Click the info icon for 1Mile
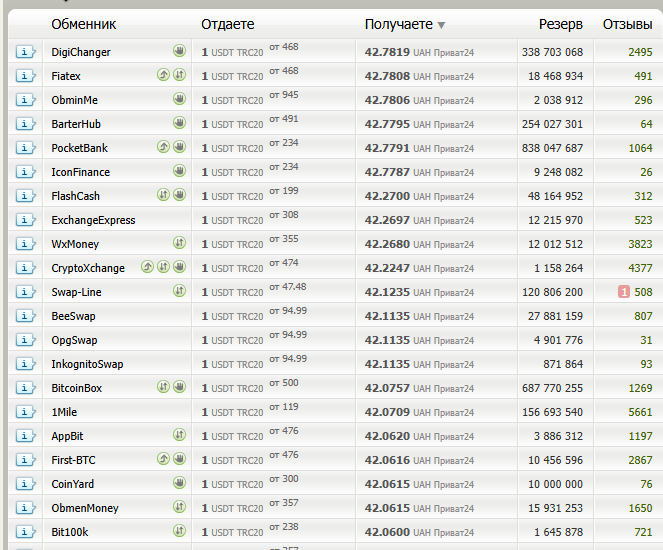663x550 pixels. 25,412
